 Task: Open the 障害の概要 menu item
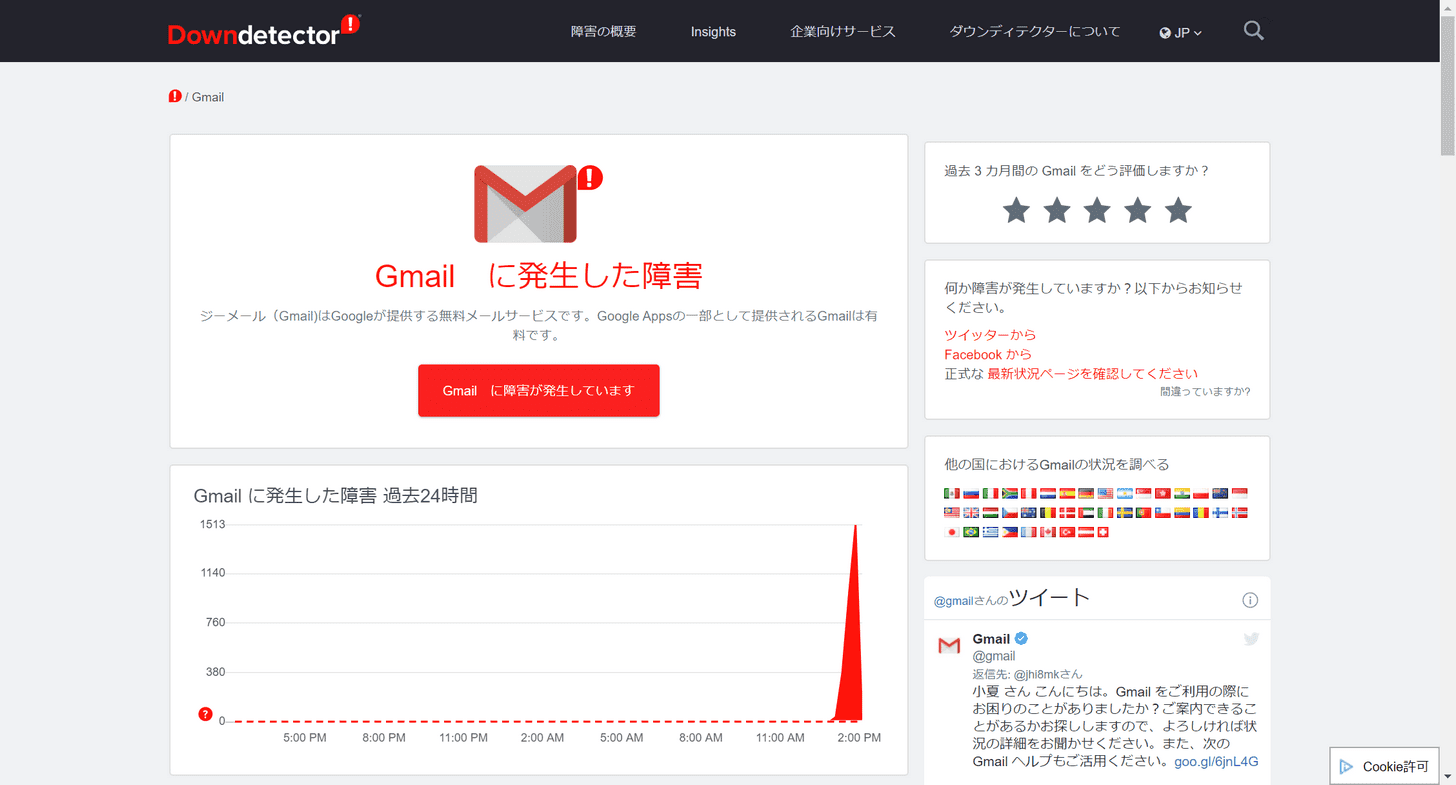coord(603,32)
